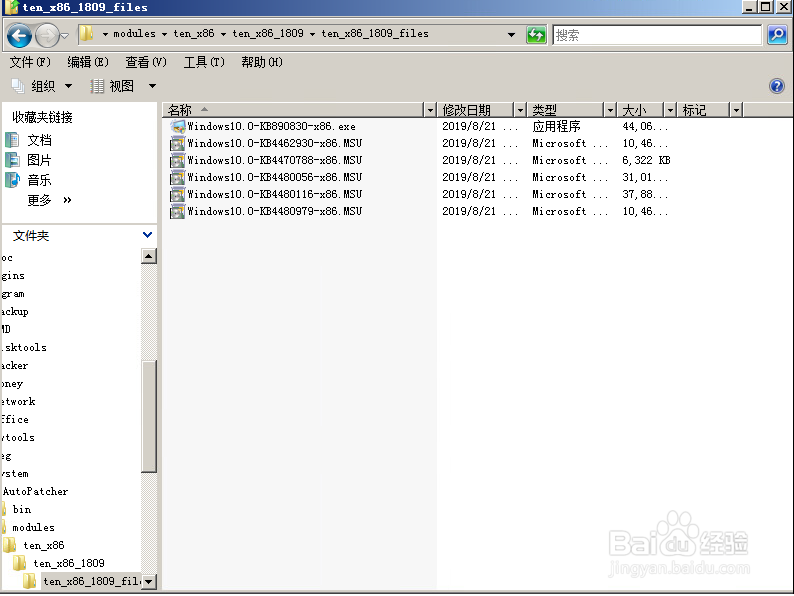Click the 音乐 favorites icon
Viewport: 794px width, 596px height.
coord(12,180)
